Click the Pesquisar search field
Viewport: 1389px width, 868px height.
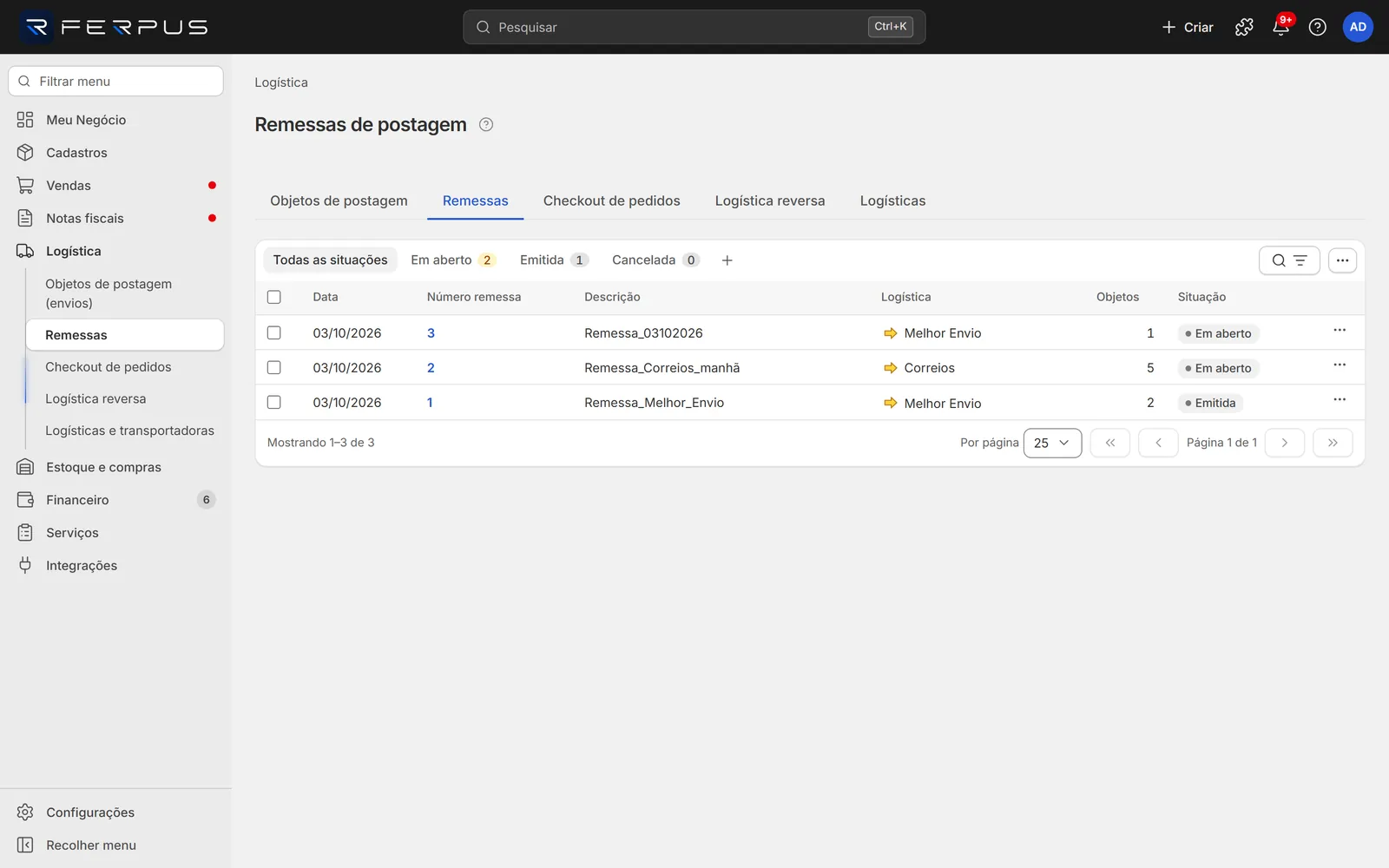(694, 27)
